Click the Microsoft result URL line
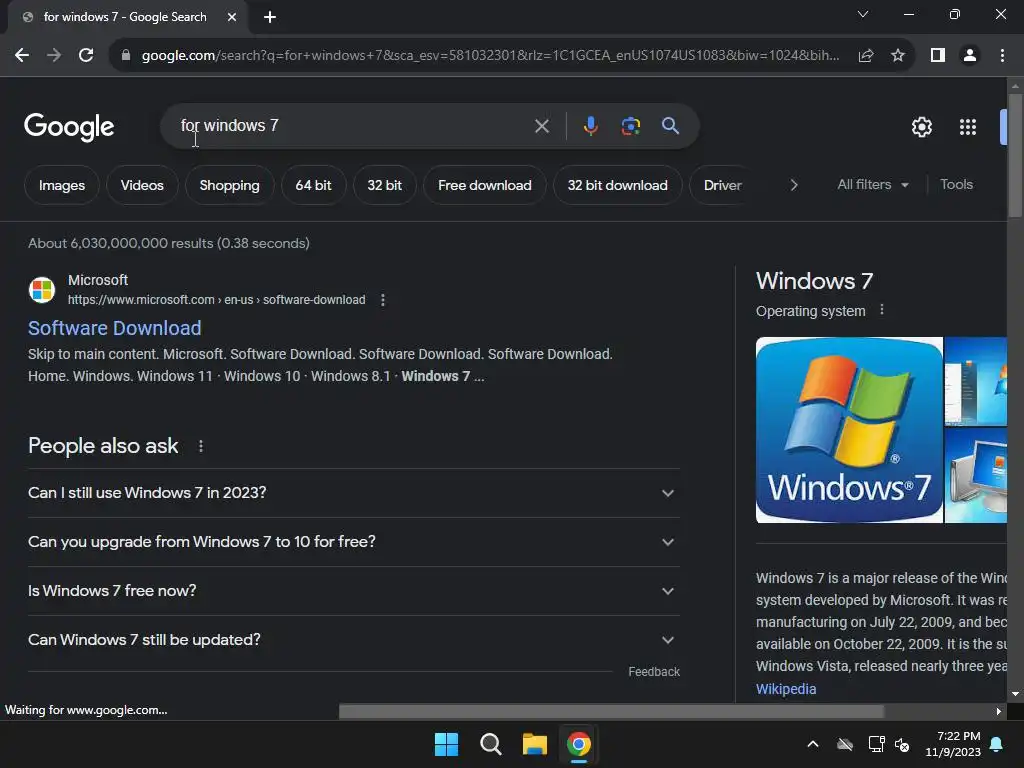Viewport: 1024px width, 768px height. 217,300
